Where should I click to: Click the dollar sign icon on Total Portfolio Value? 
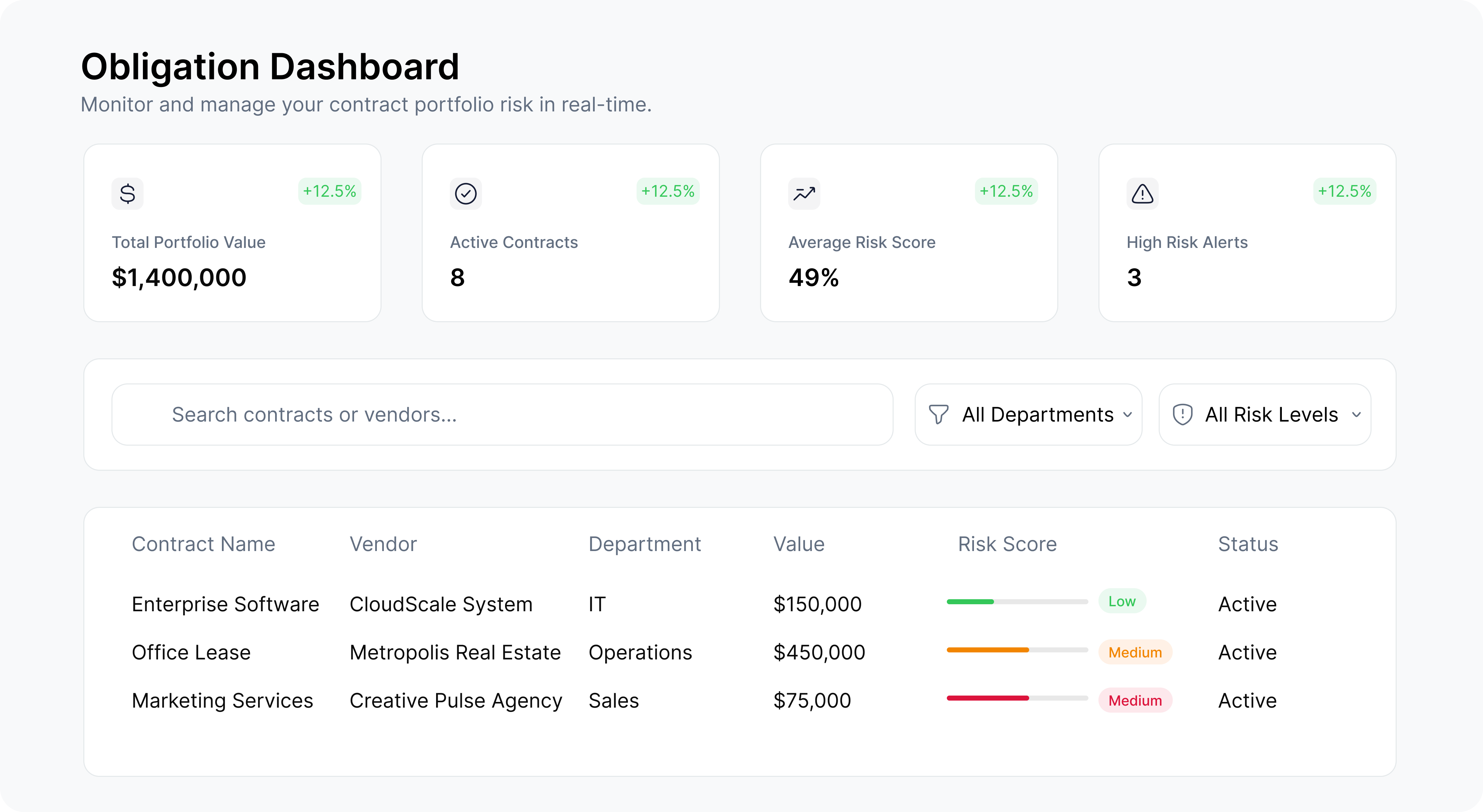(127, 193)
